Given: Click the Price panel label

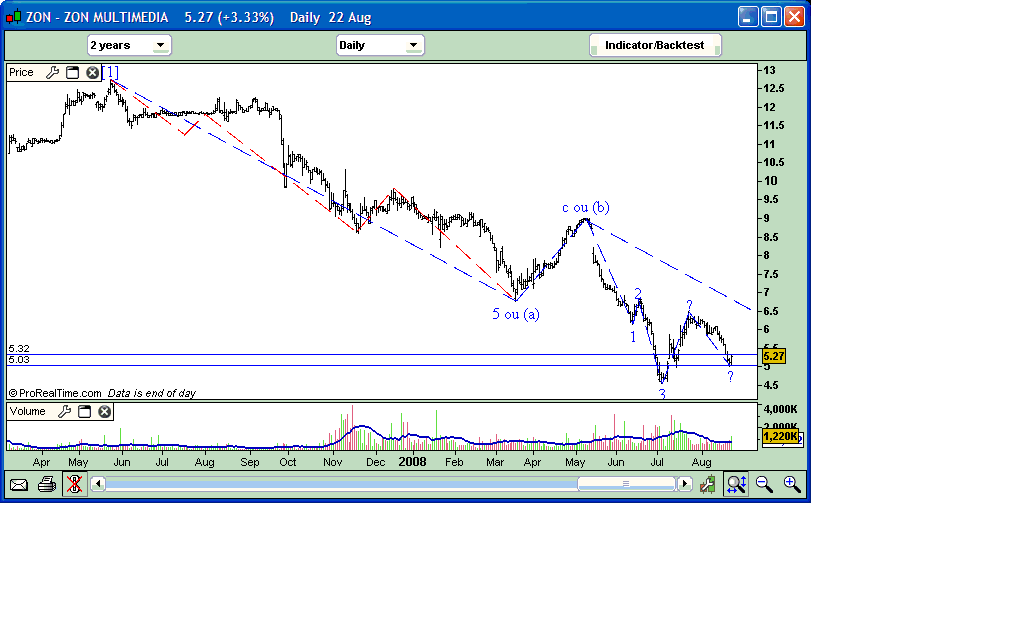Looking at the screenshot, I should [22, 72].
